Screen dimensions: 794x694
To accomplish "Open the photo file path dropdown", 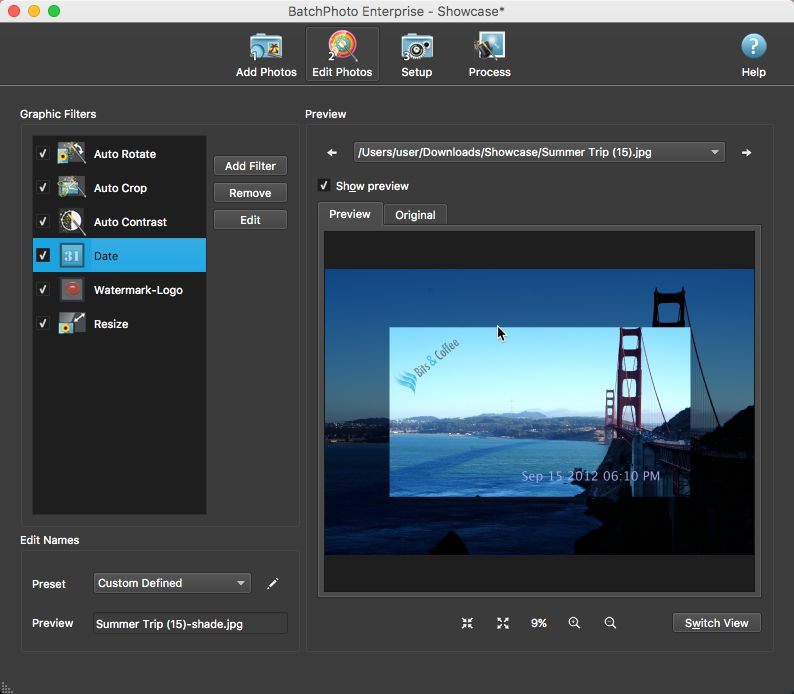I will coord(539,152).
